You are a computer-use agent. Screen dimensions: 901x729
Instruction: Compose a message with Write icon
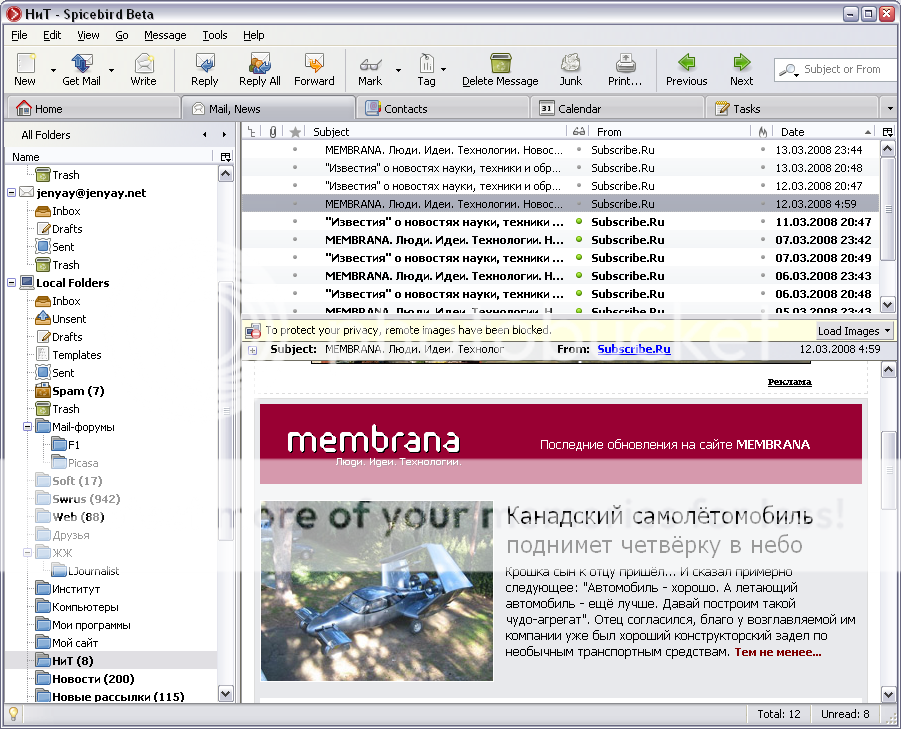coord(143,65)
